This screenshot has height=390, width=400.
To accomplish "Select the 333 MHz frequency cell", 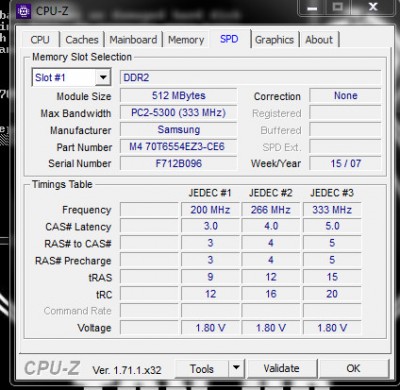I will tap(332, 210).
